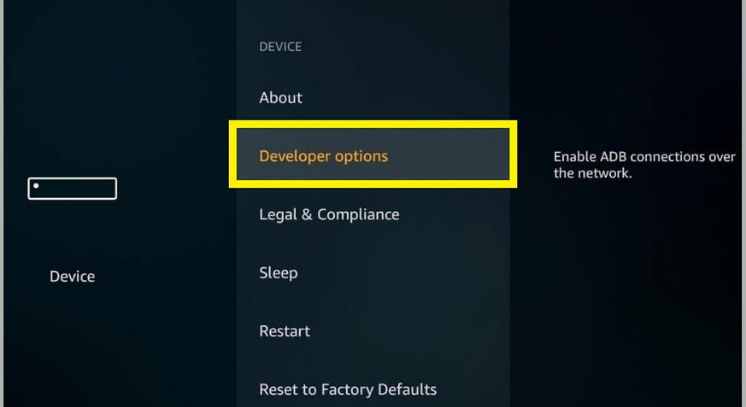Click the Device label under the icon
This screenshot has height=407, width=746.
coord(72,277)
